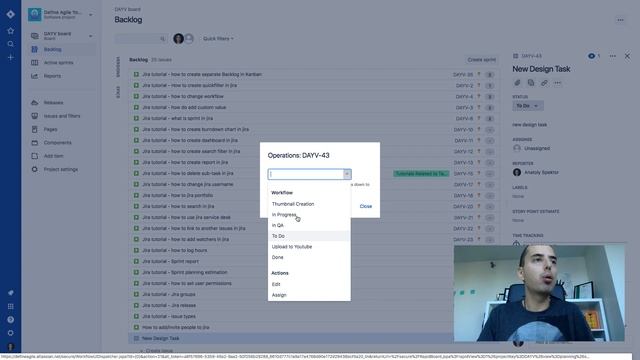The width and height of the screenshot is (640, 360).
Task: Open Starred items in the global sidebar
Action: tap(11, 31)
